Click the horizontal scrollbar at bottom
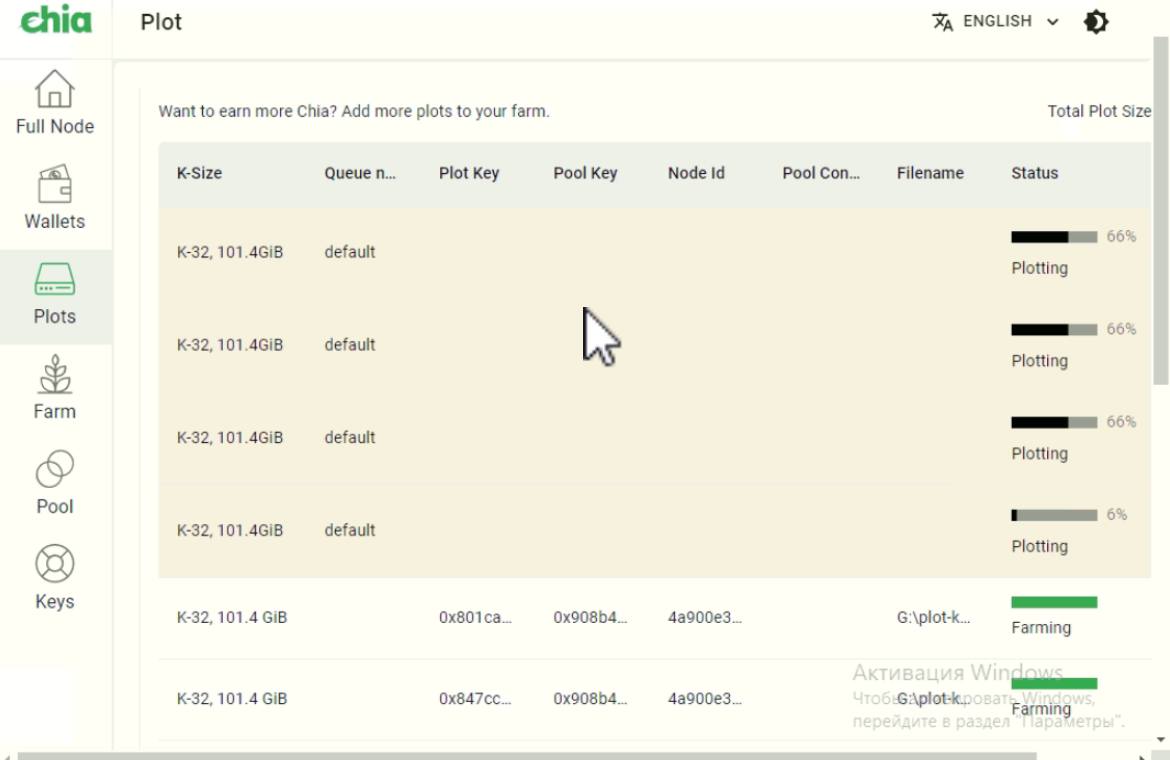The image size is (1170, 760). tap(527, 756)
